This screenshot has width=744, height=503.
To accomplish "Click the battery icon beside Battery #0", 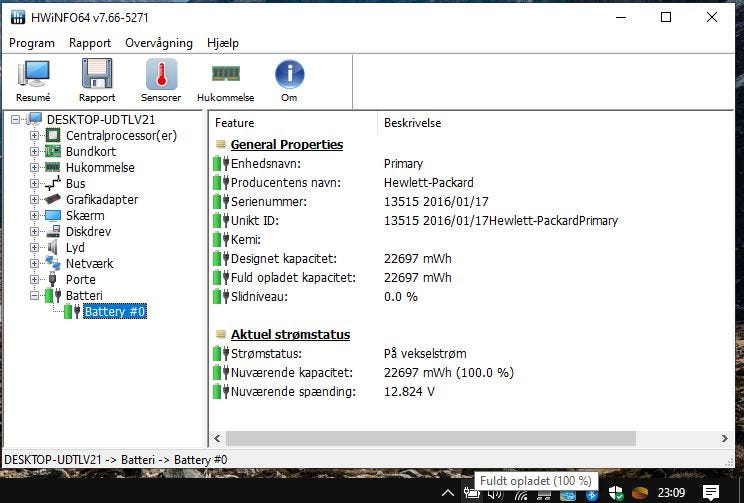I will [72, 311].
